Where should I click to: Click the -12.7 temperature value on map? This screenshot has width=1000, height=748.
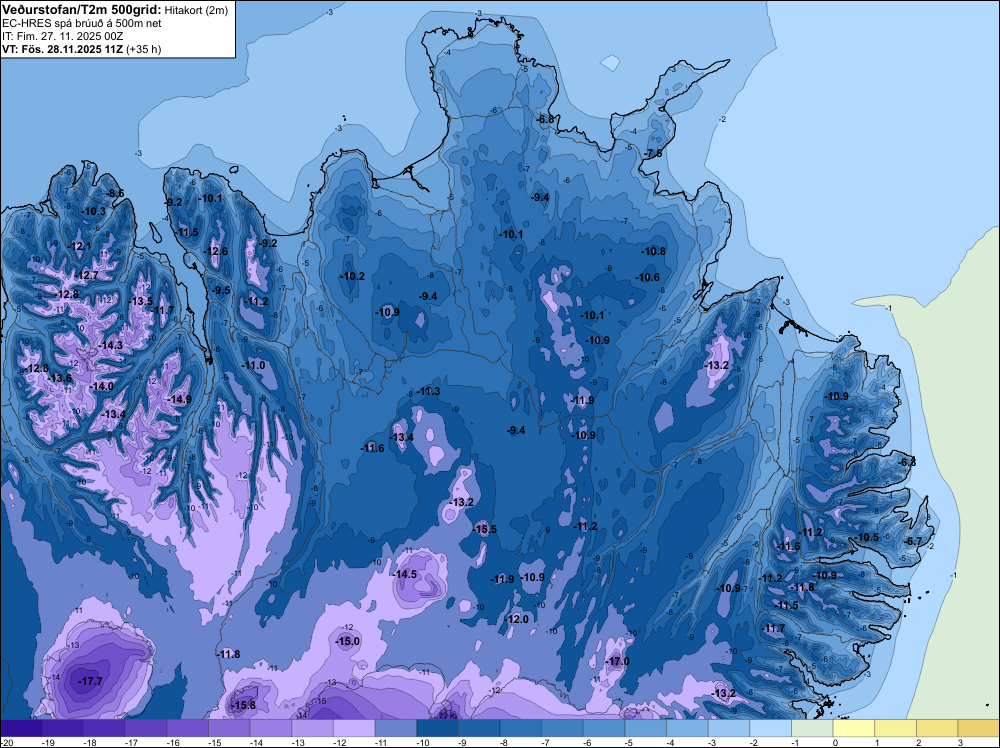coord(86,275)
